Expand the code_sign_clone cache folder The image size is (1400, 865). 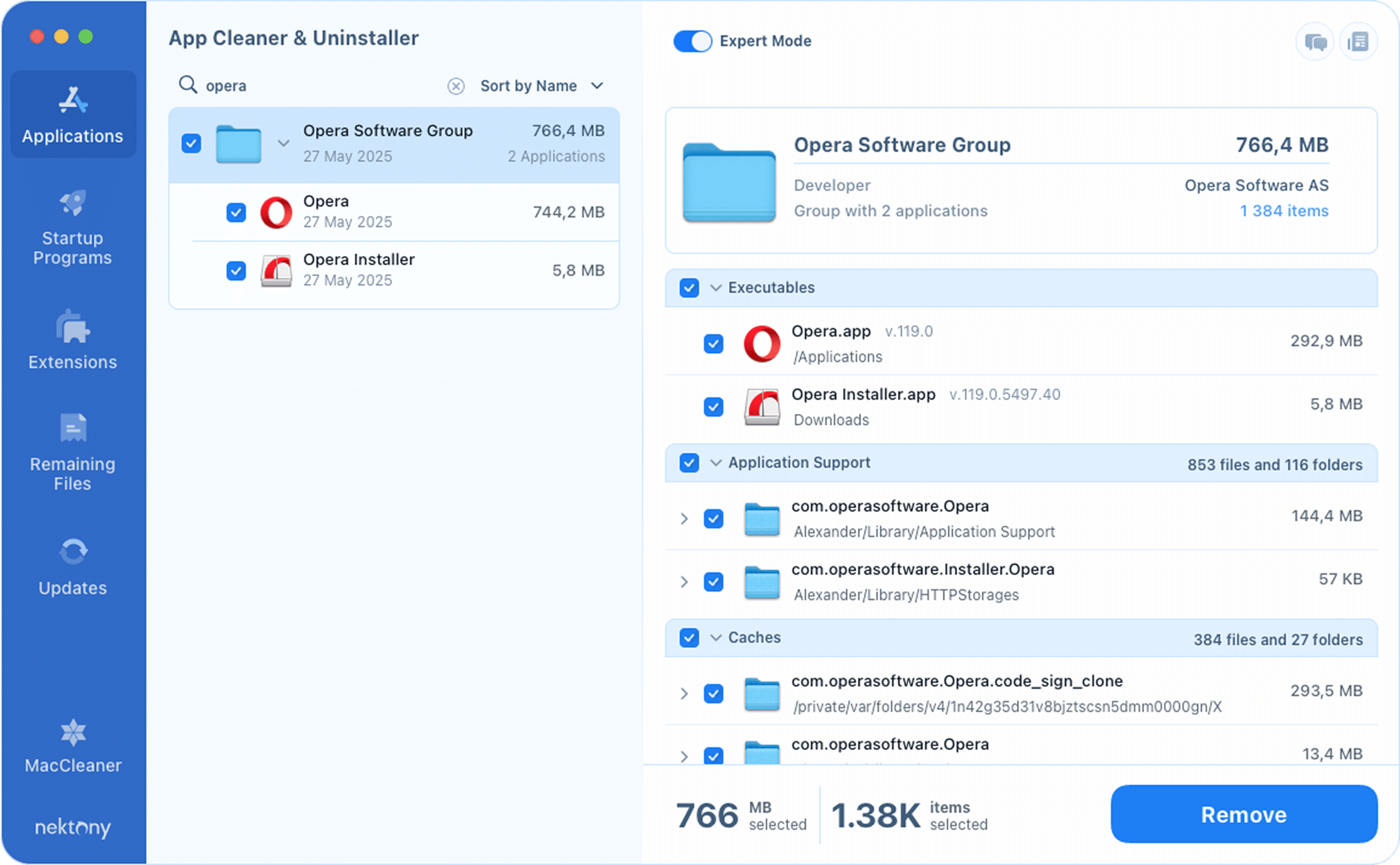click(x=684, y=694)
